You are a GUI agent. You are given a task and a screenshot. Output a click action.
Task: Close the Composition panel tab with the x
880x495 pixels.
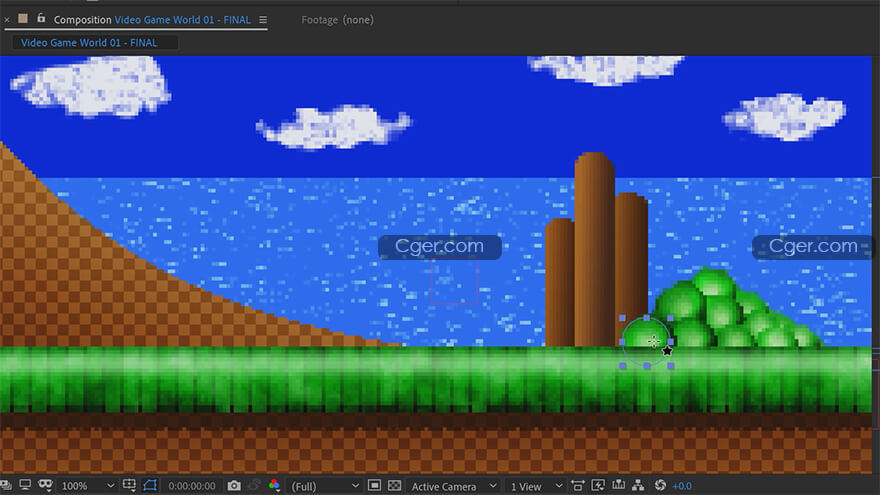[x=7, y=20]
